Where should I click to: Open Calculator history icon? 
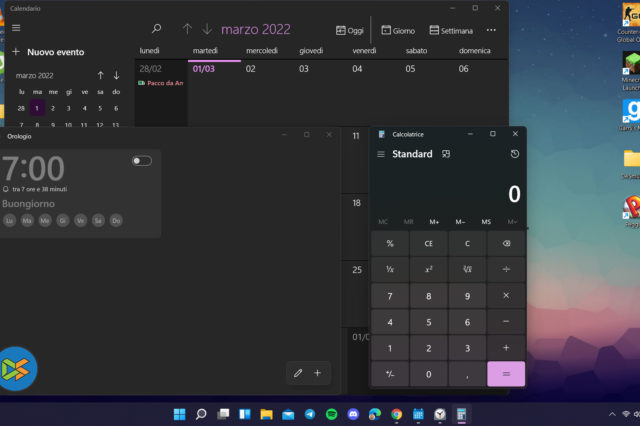tap(515, 154)
